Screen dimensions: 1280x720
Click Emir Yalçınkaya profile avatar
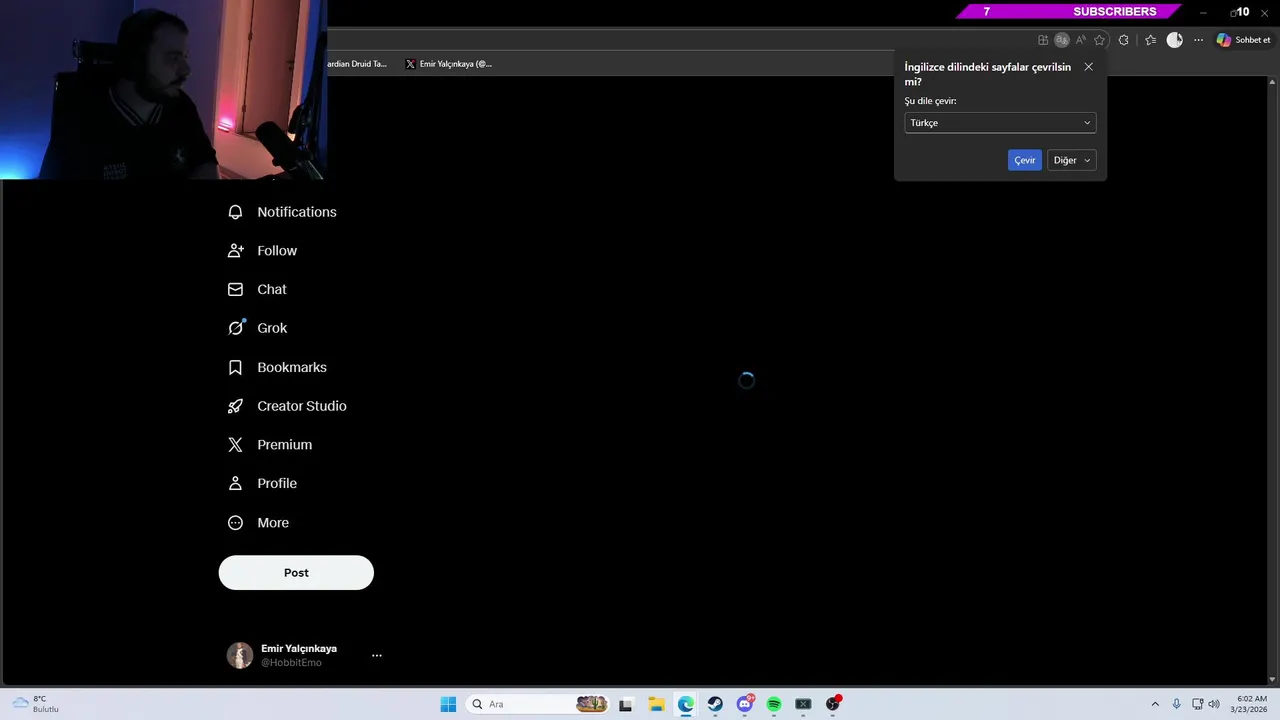[x=240, y=656]
